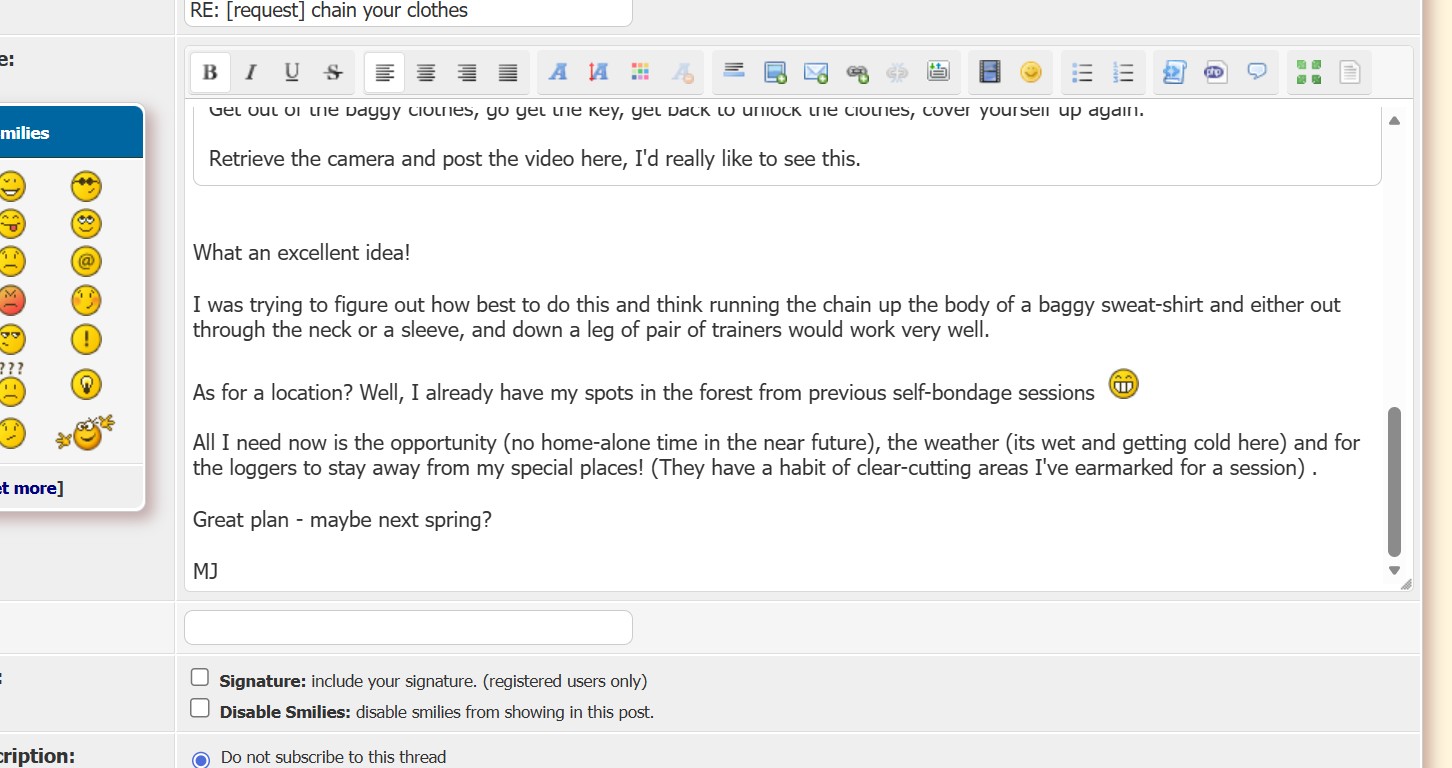This screenshot has height=768, width=1452.
Task: Insert an image into post
Action: pyautogui.click(x=775, y=72)
